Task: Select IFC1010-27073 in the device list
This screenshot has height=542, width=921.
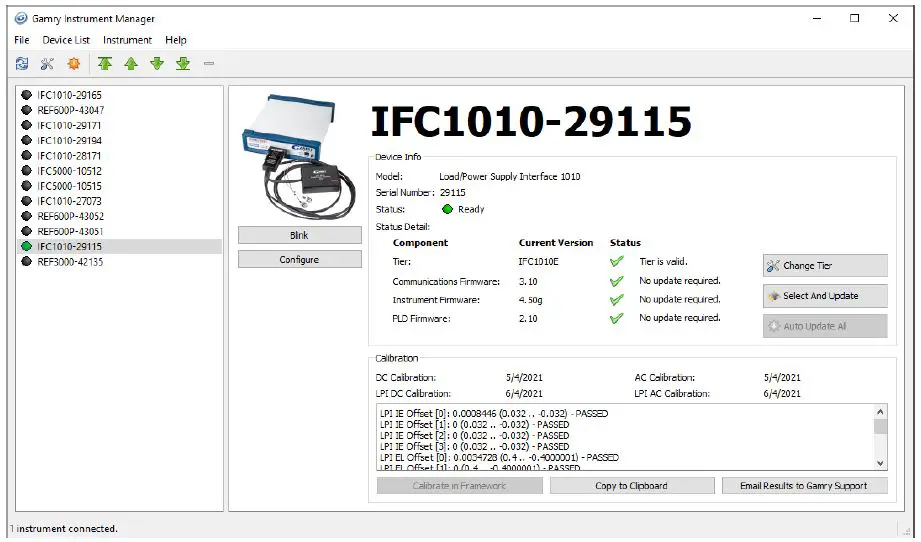Action: pyautogui.click(x=120, y=201)
